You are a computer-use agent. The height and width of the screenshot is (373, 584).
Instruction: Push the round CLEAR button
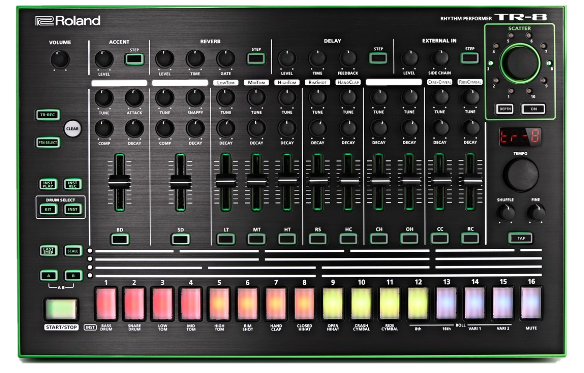(72, 129)
